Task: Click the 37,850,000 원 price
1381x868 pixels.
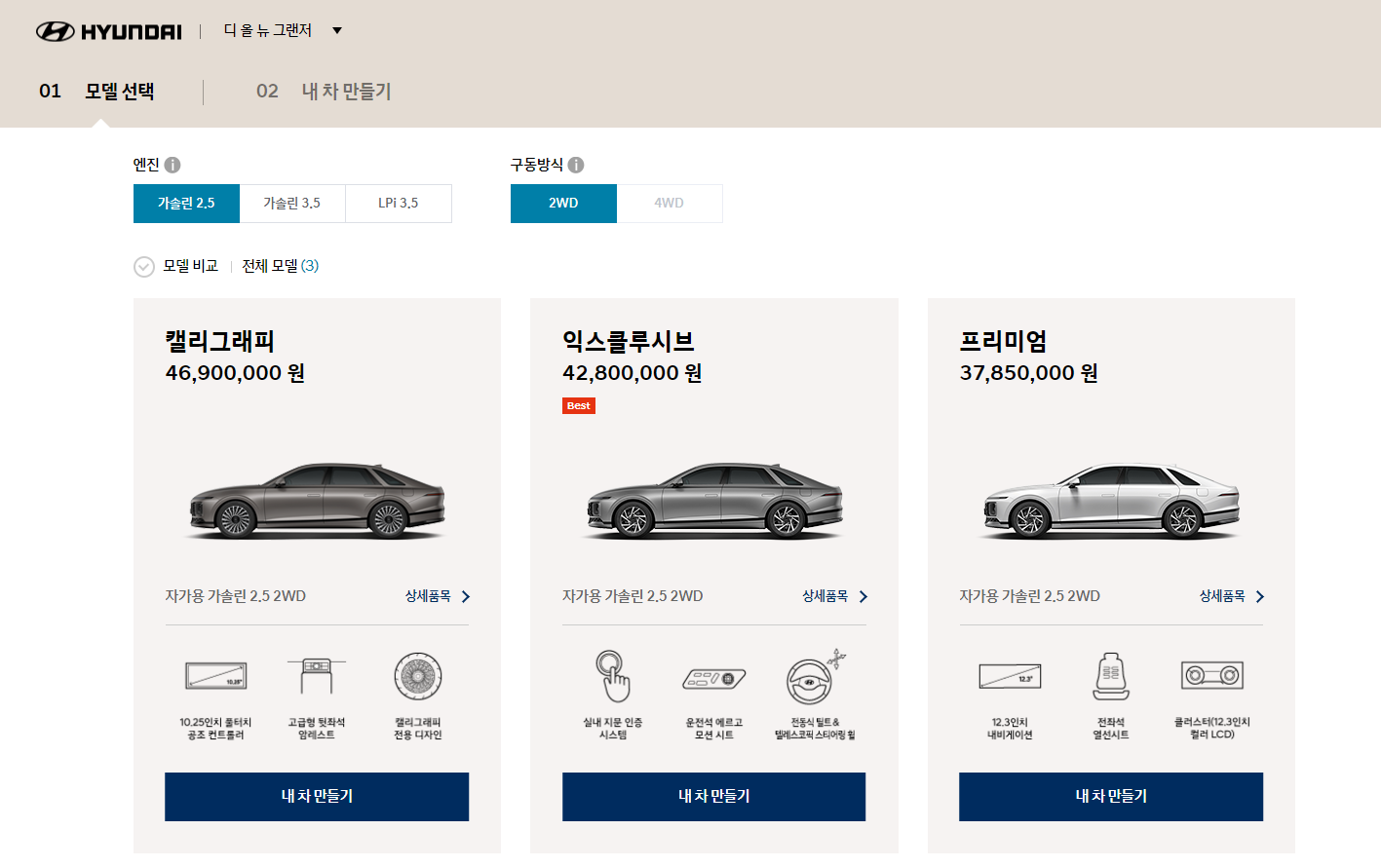Action: [x=1029, y=373]
